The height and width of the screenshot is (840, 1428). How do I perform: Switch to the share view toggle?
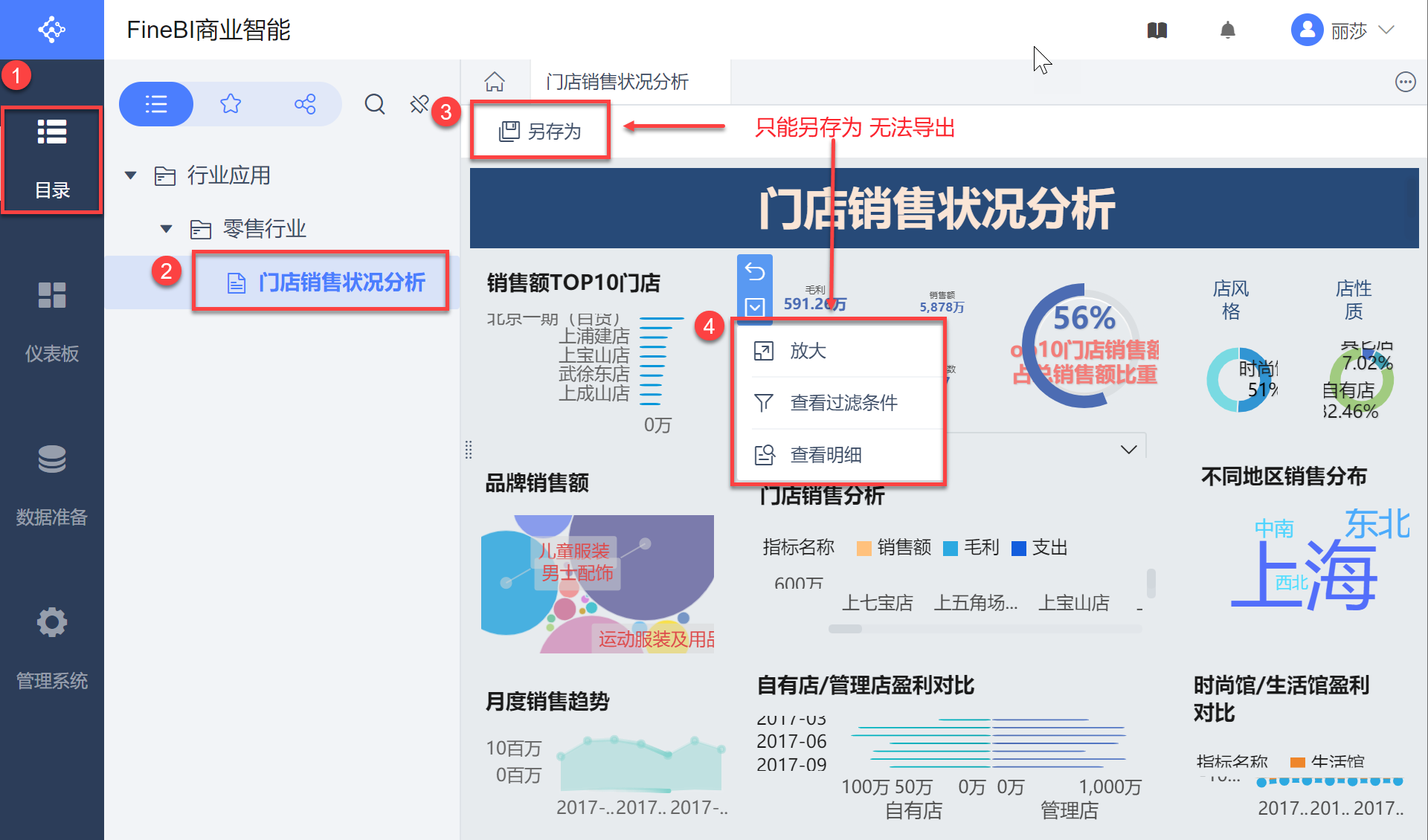pyautogui.click(x=305, y=104)
